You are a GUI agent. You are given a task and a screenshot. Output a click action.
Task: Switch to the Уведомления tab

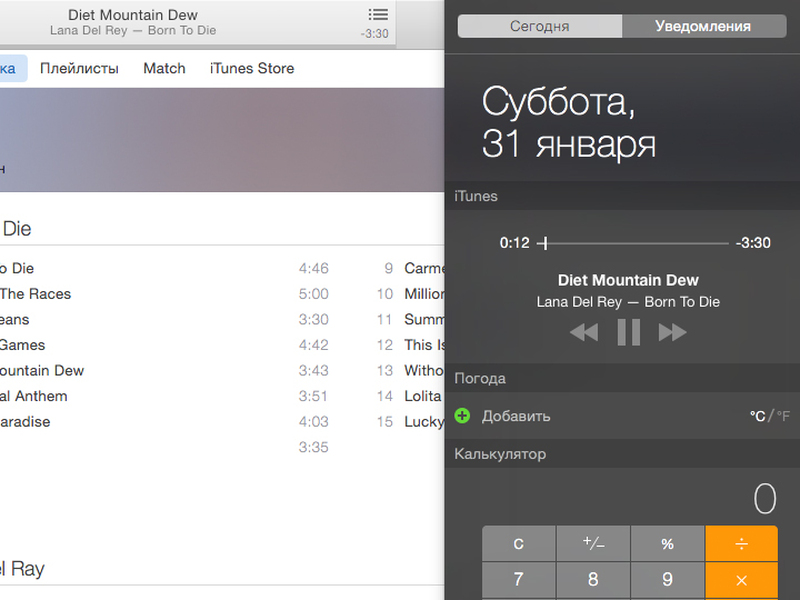[x=704, y=26]
